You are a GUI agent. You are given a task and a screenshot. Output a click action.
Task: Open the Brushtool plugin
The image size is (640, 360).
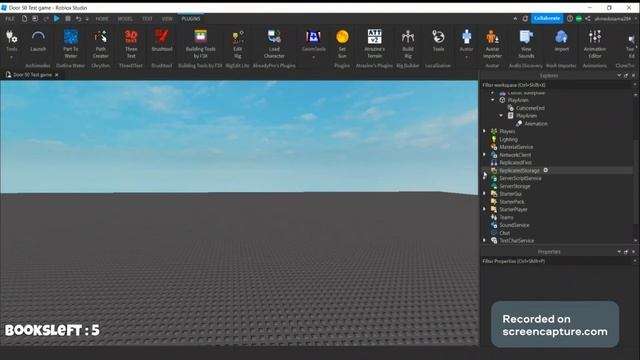162,41
